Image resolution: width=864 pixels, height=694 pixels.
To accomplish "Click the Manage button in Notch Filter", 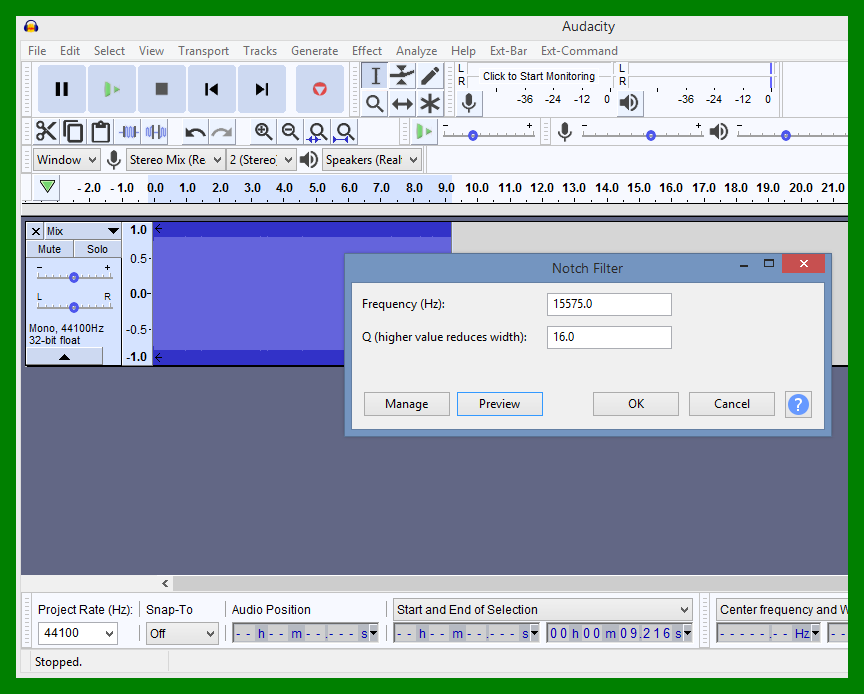I will click(x=407, y=404).
